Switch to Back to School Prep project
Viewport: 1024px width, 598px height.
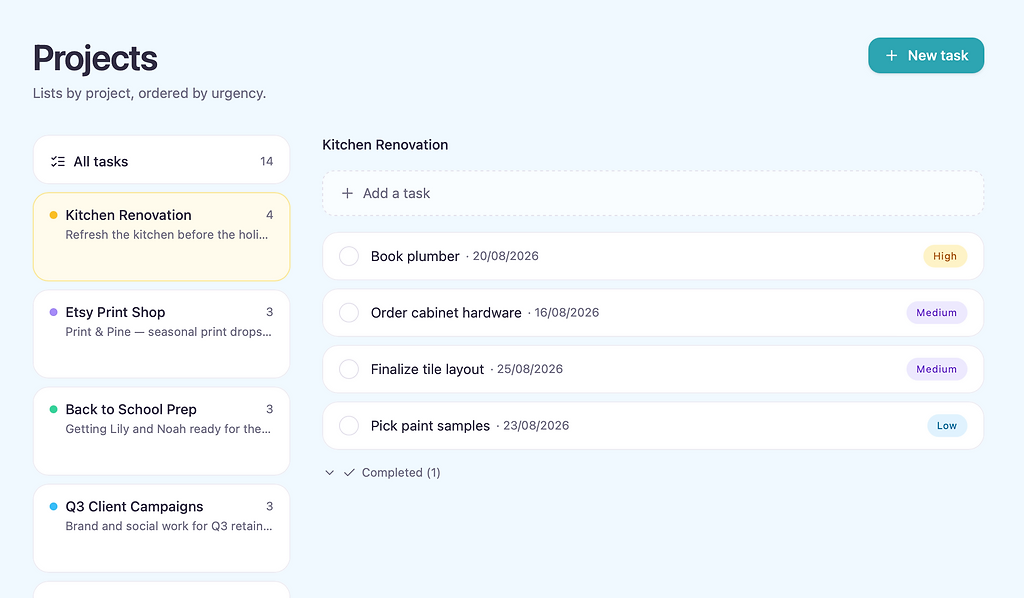(x=161, y=431)
